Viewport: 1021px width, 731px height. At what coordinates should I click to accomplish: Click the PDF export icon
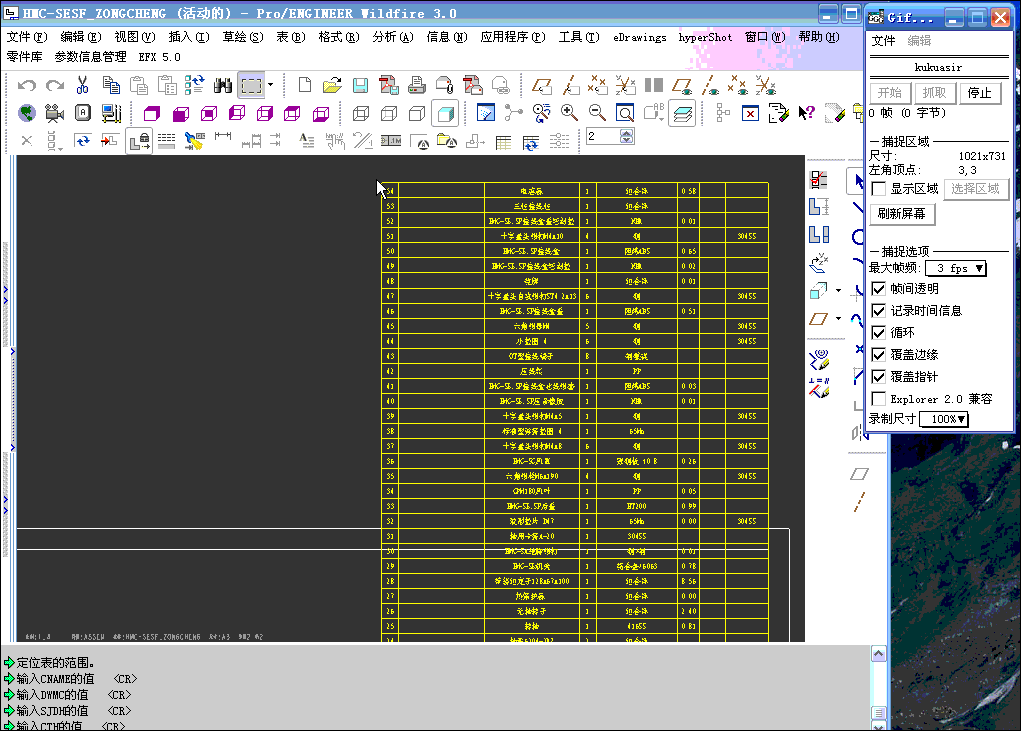[x=389, y=85]
